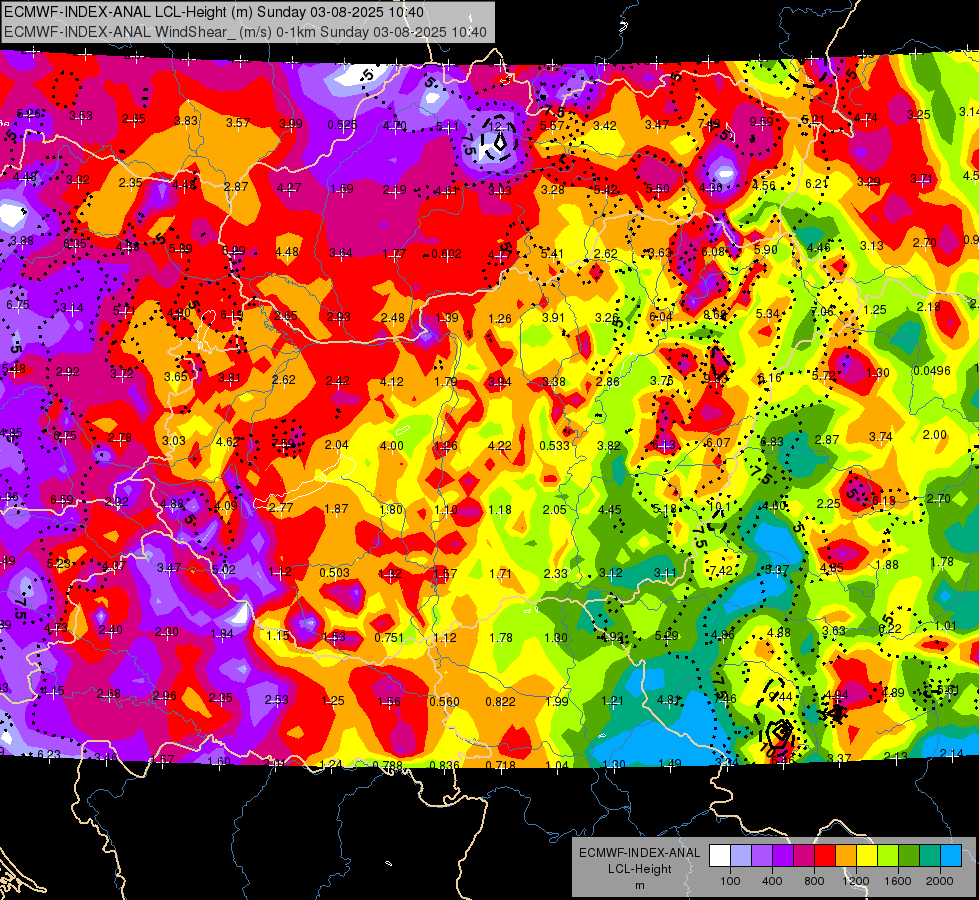Click the legend tick label 1600
The image size is (979, 900).
897,881
